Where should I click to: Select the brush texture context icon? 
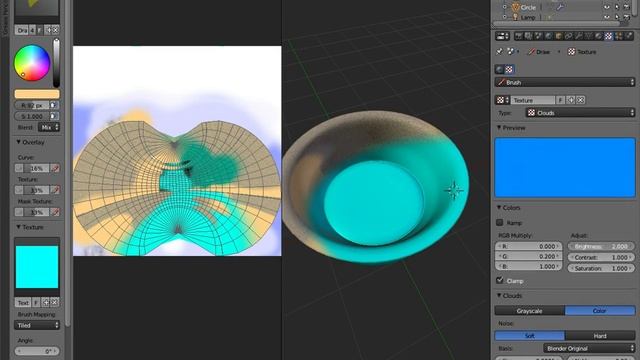coord(509,69)
